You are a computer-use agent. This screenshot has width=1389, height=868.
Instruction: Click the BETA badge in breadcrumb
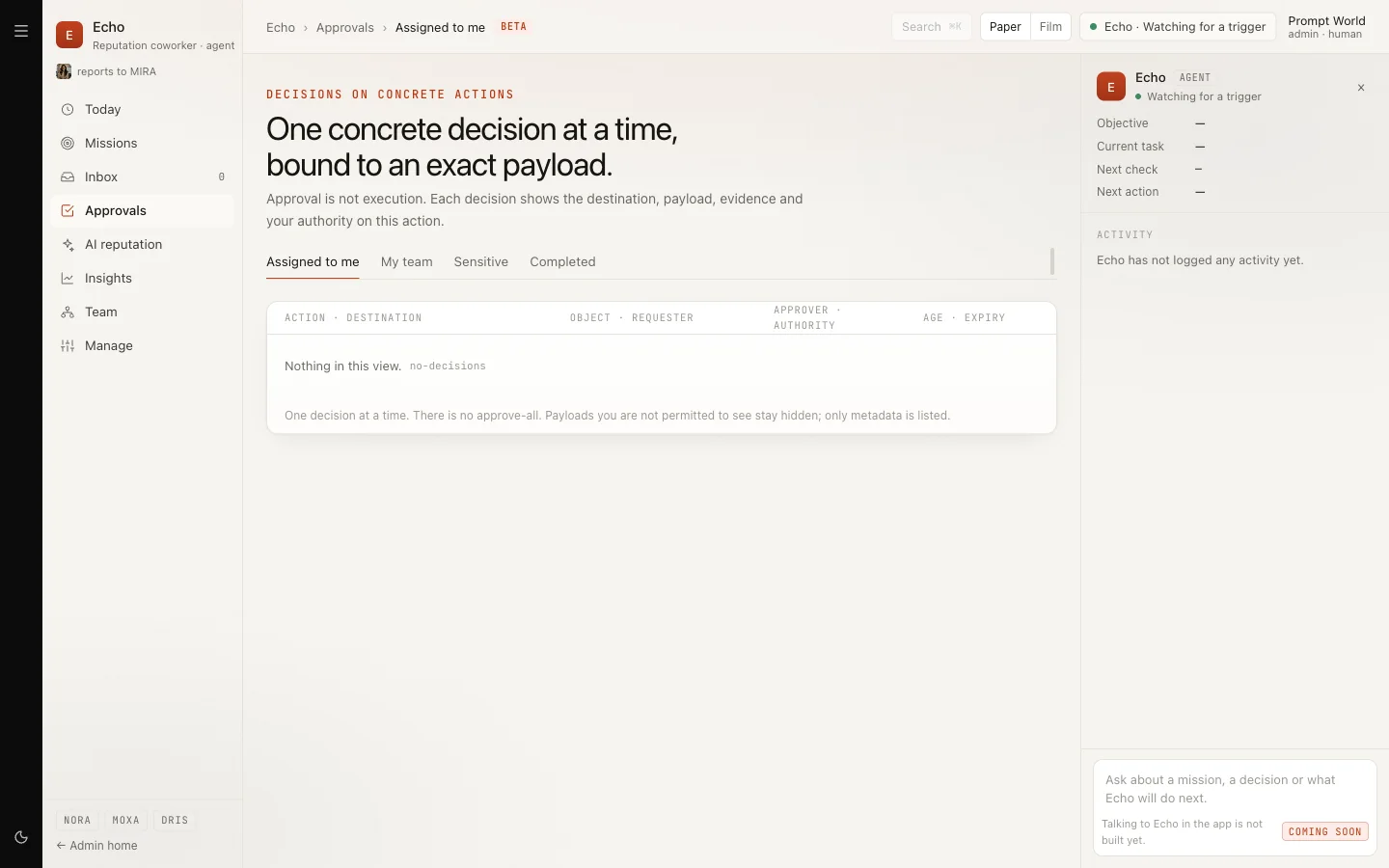(x=514, y=27)
